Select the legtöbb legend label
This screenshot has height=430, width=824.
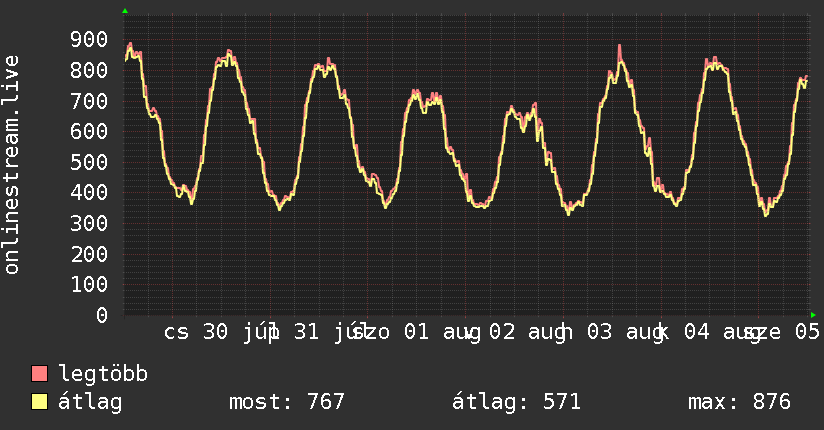point(103,374)
